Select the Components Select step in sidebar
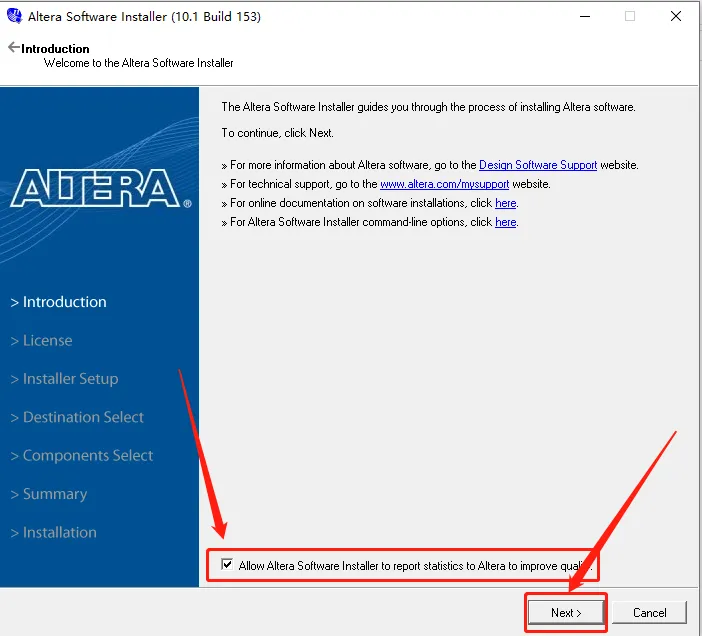The image size is (702, 636). click(x=81, y=455)
